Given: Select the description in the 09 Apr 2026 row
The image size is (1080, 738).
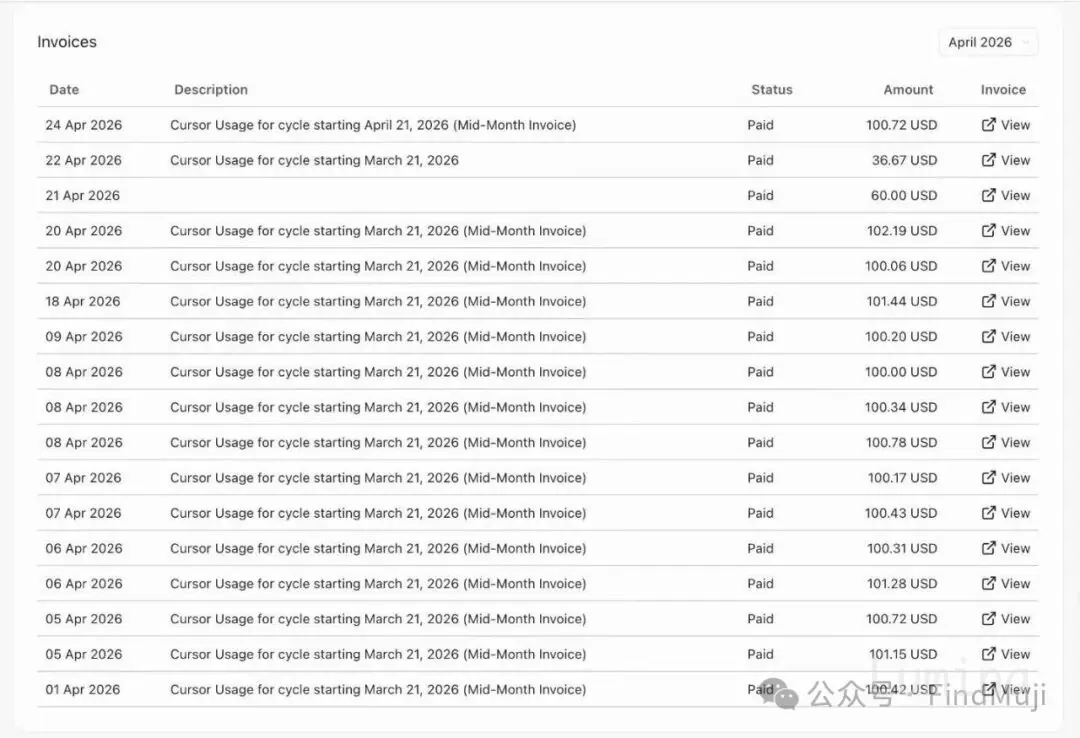Looking at the screenshot, I should 378,336.
